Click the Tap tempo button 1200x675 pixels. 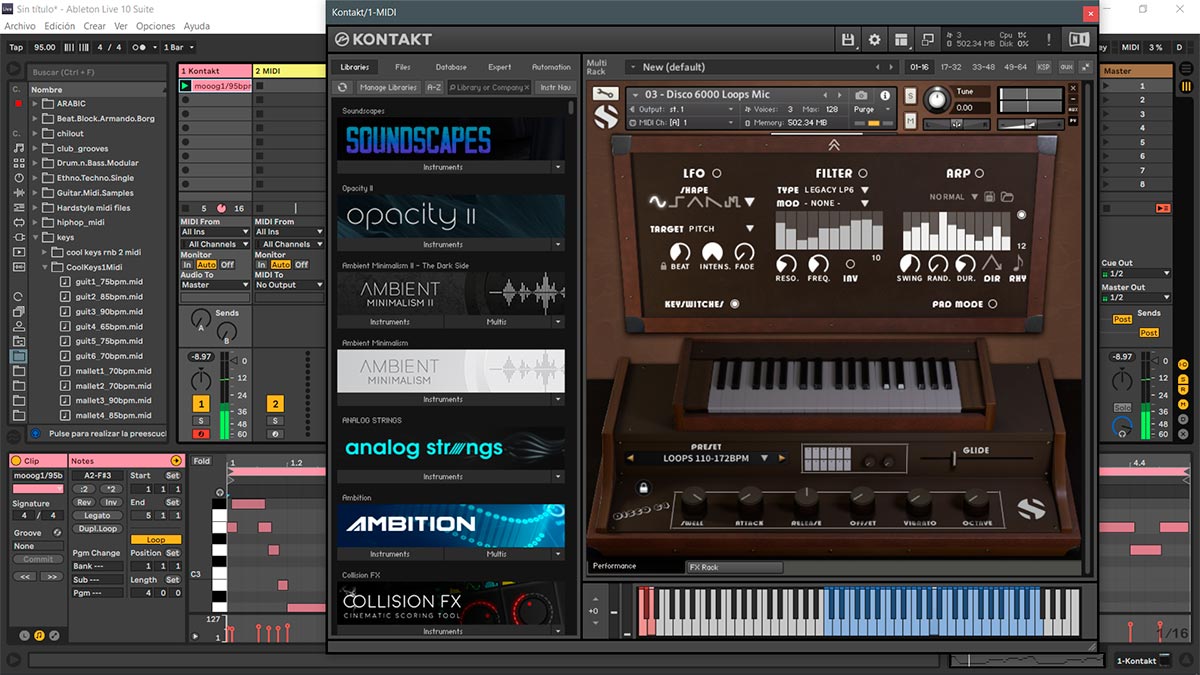point(16,47)
